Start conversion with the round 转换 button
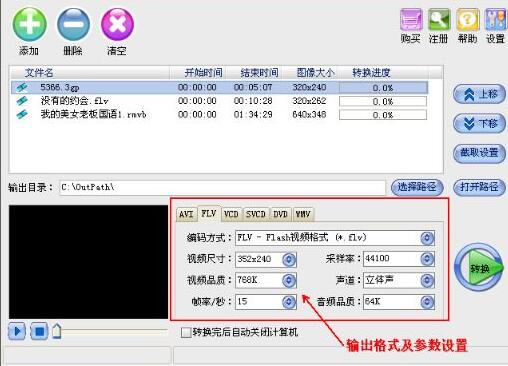508x366 pixels. coord(479,267)
